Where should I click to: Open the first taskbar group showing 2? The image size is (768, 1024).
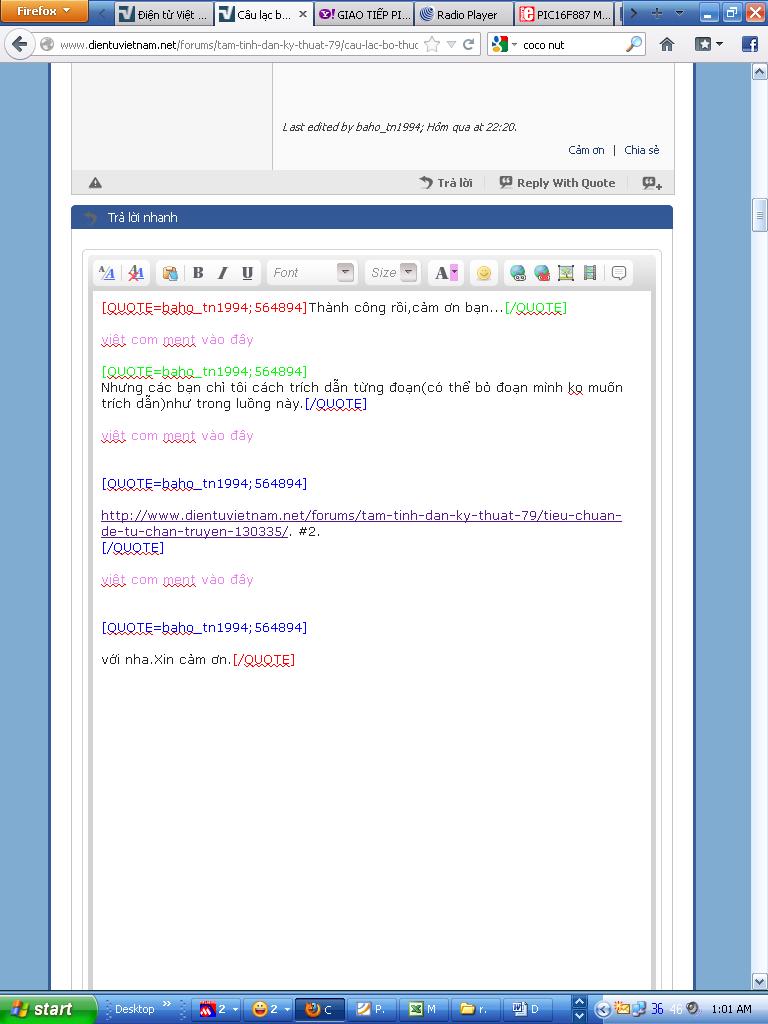tap(219, 1010)
